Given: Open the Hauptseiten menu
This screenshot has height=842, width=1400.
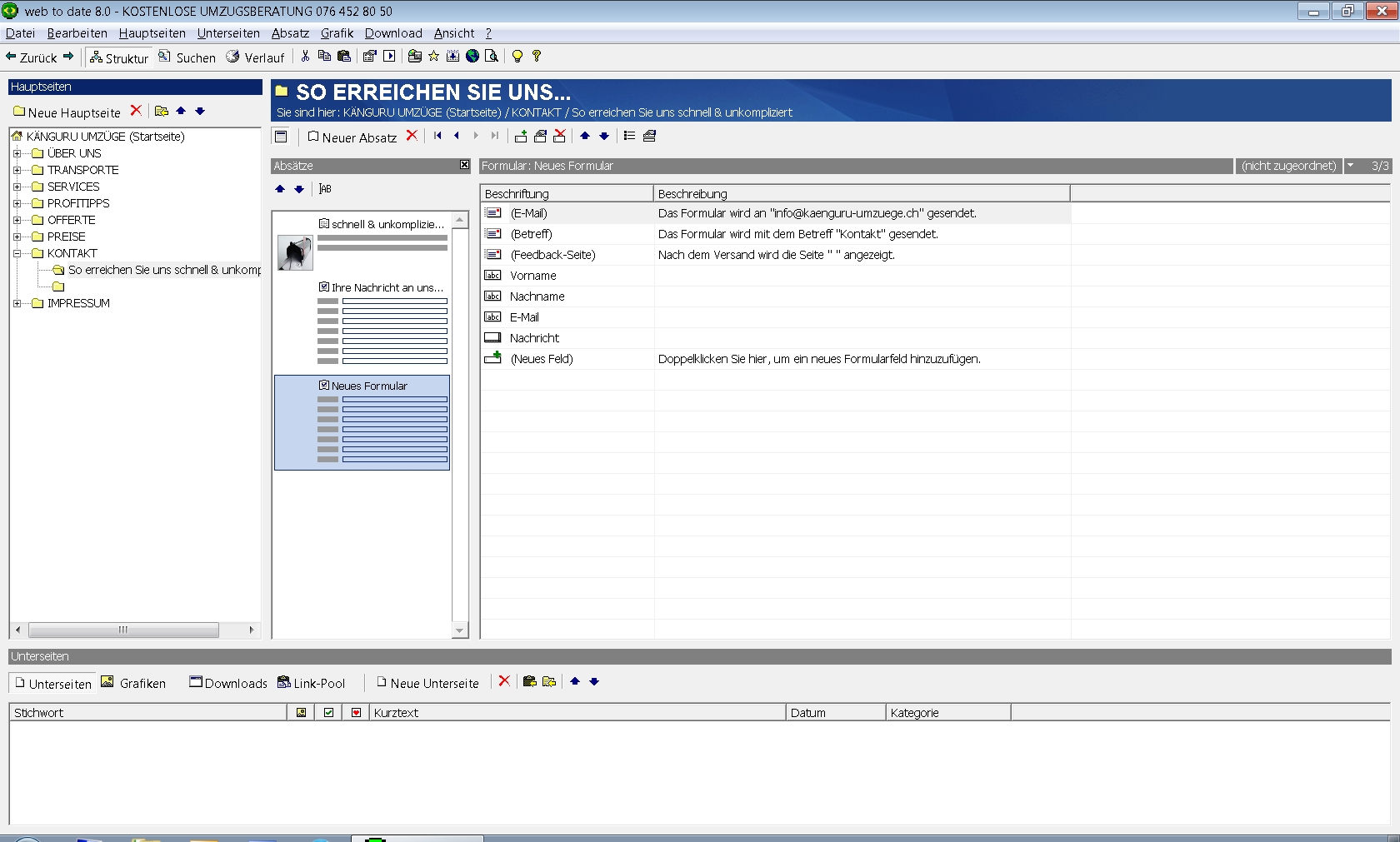Looking at the screenshot, I should click(x=152, y=33).
